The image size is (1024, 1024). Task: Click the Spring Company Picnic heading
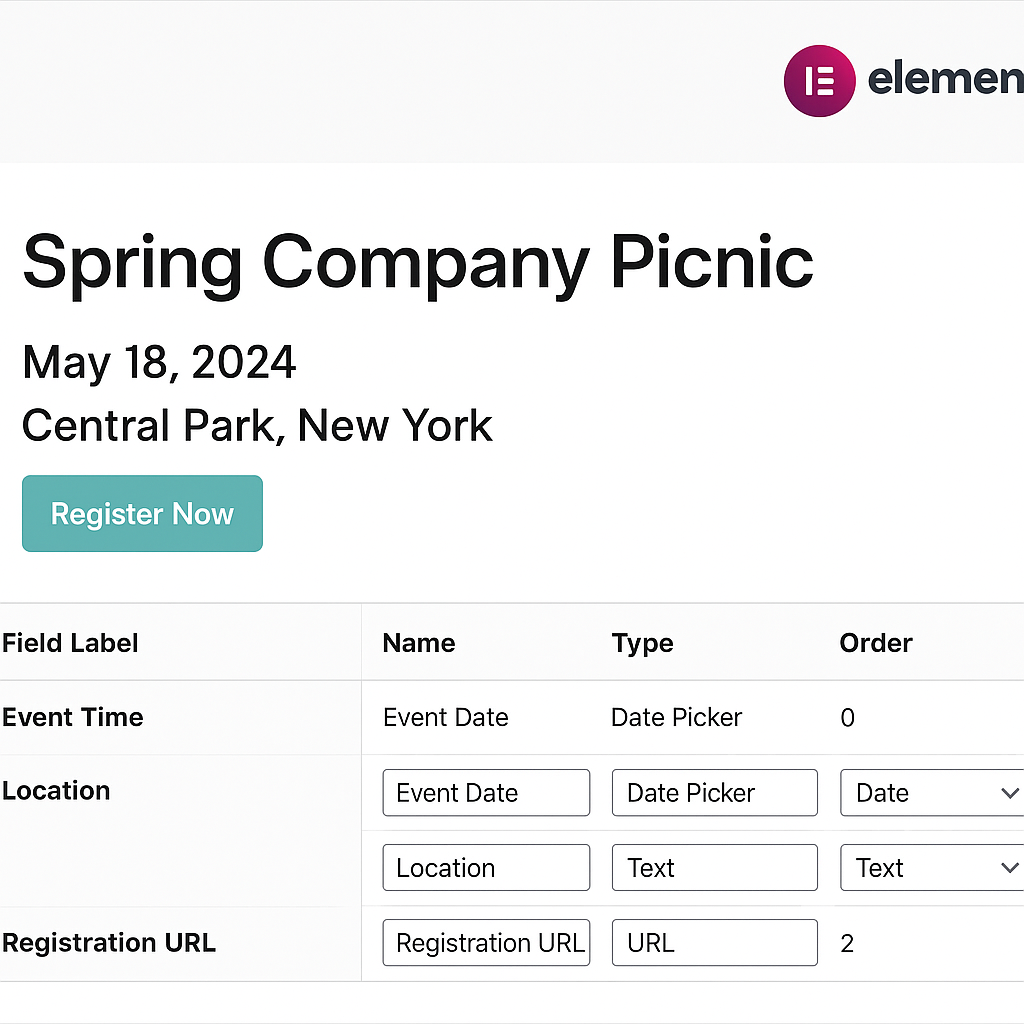pyautogui.click(x=418, y=262)
